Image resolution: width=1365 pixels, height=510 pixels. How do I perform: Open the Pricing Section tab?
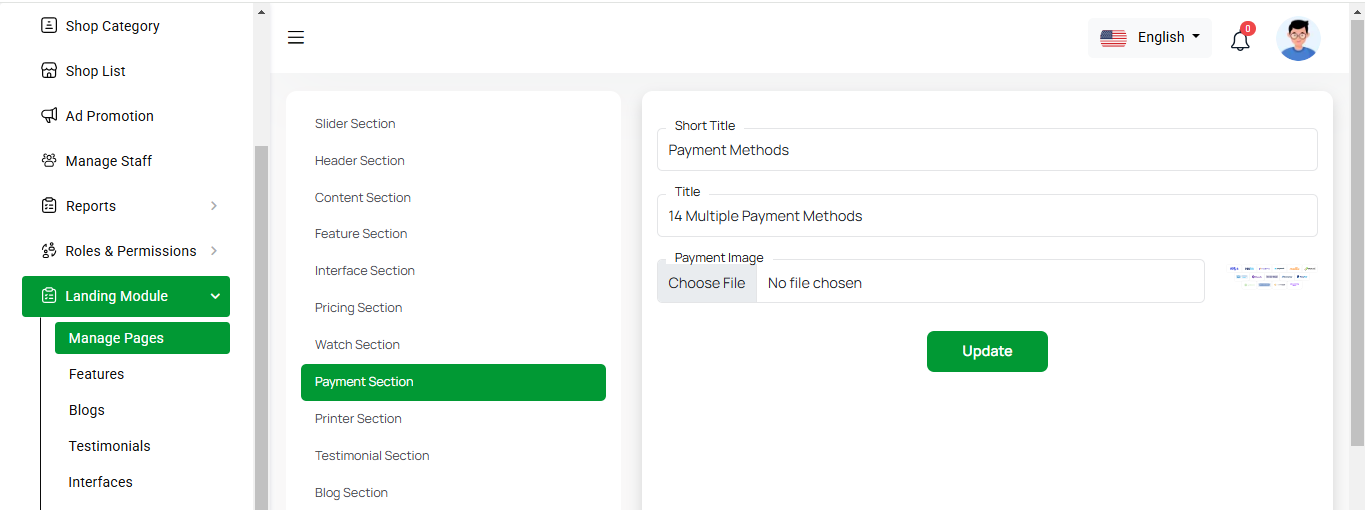pos(358,308)
